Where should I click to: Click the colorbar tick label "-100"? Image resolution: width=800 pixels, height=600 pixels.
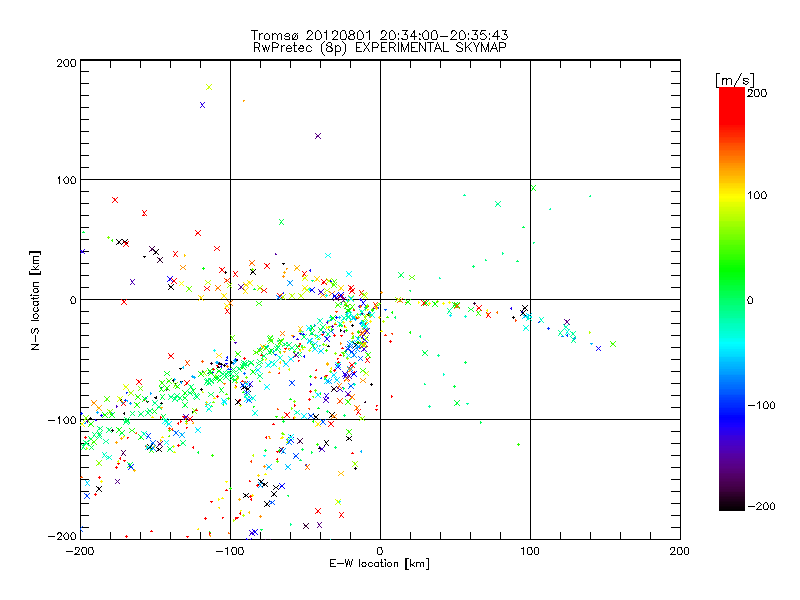click(761, 405)
